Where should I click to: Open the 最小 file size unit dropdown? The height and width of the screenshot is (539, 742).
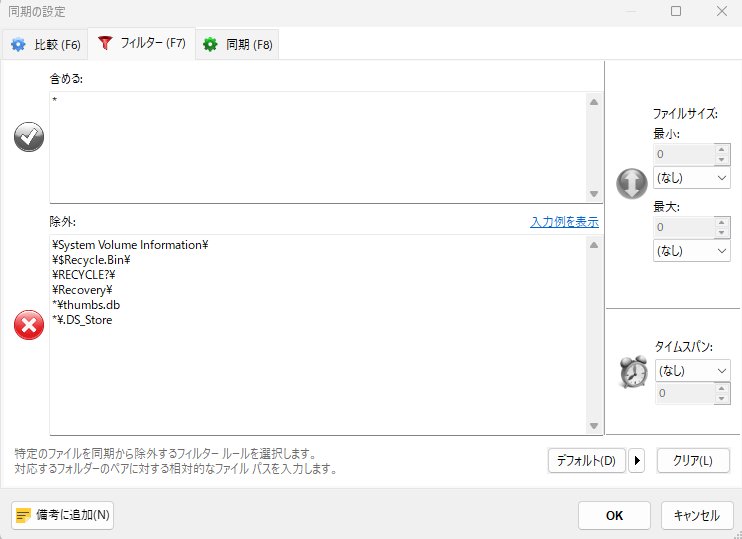692,178
